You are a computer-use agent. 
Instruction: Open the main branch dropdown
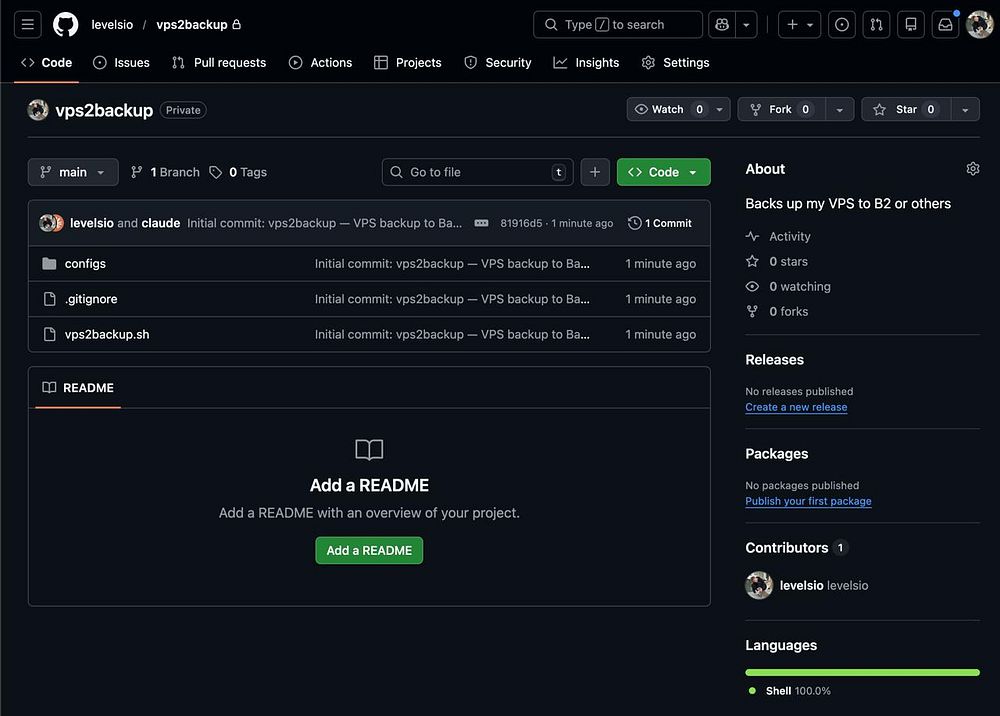click(73, 172)
